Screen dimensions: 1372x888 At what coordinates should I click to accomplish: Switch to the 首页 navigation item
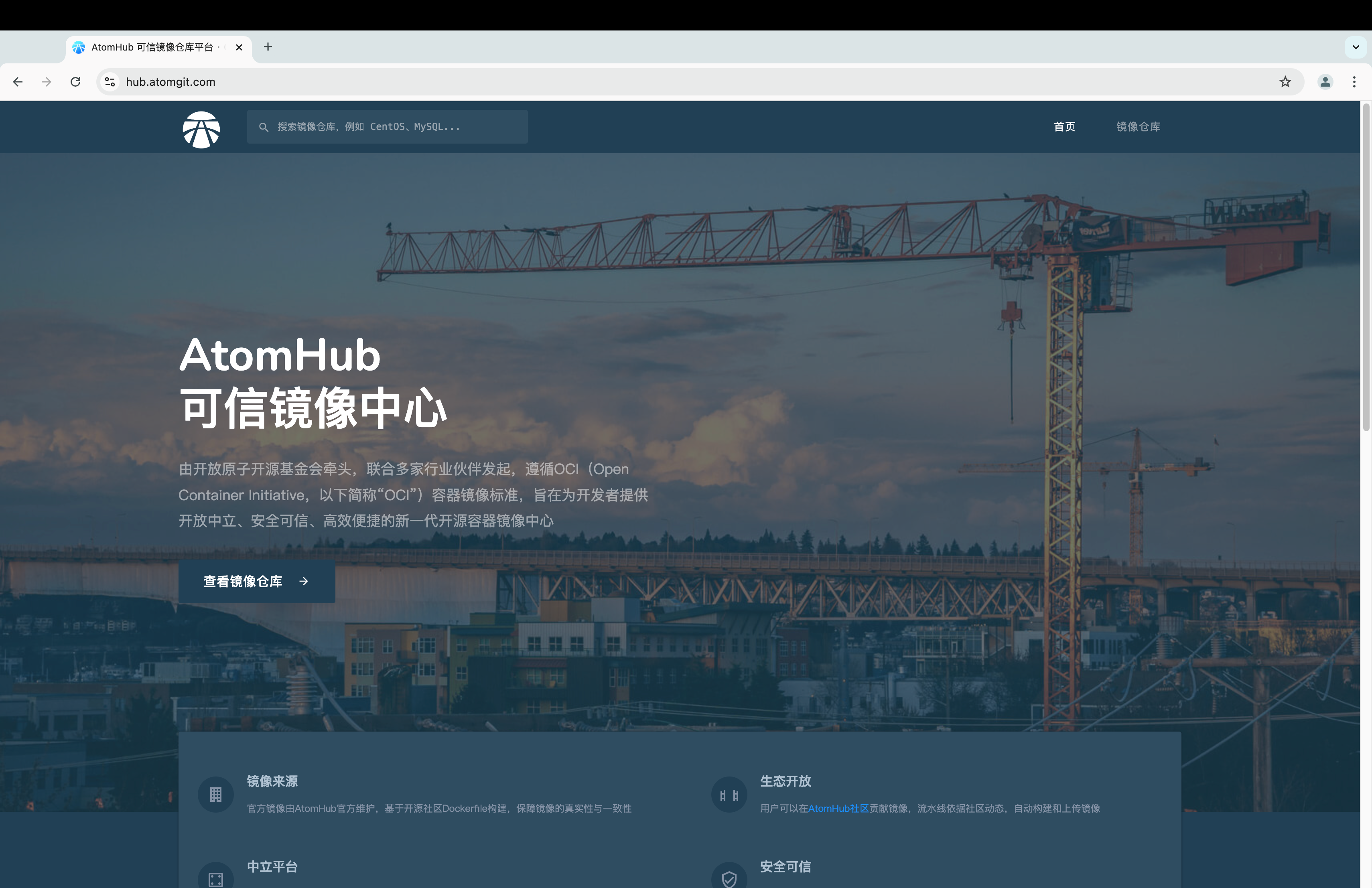tap(1064, 126)
